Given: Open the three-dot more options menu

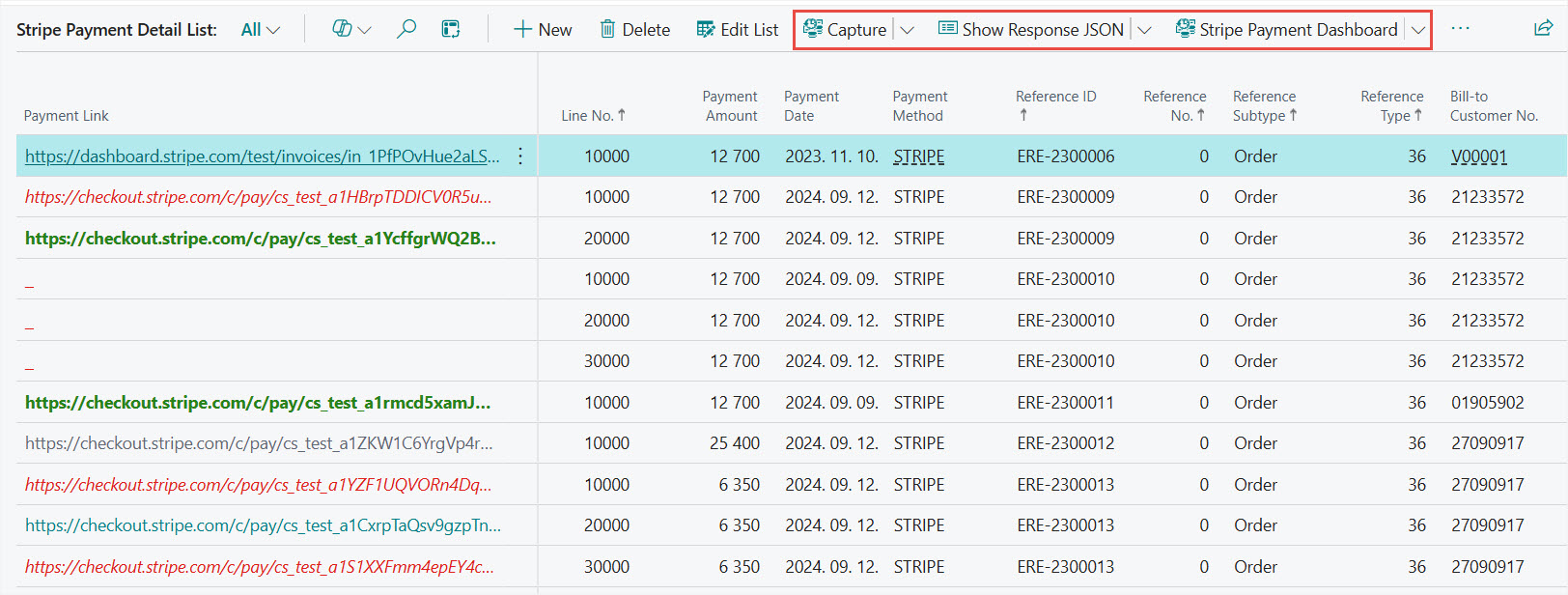Looking at the screenshot, I should click(1460, 29).
